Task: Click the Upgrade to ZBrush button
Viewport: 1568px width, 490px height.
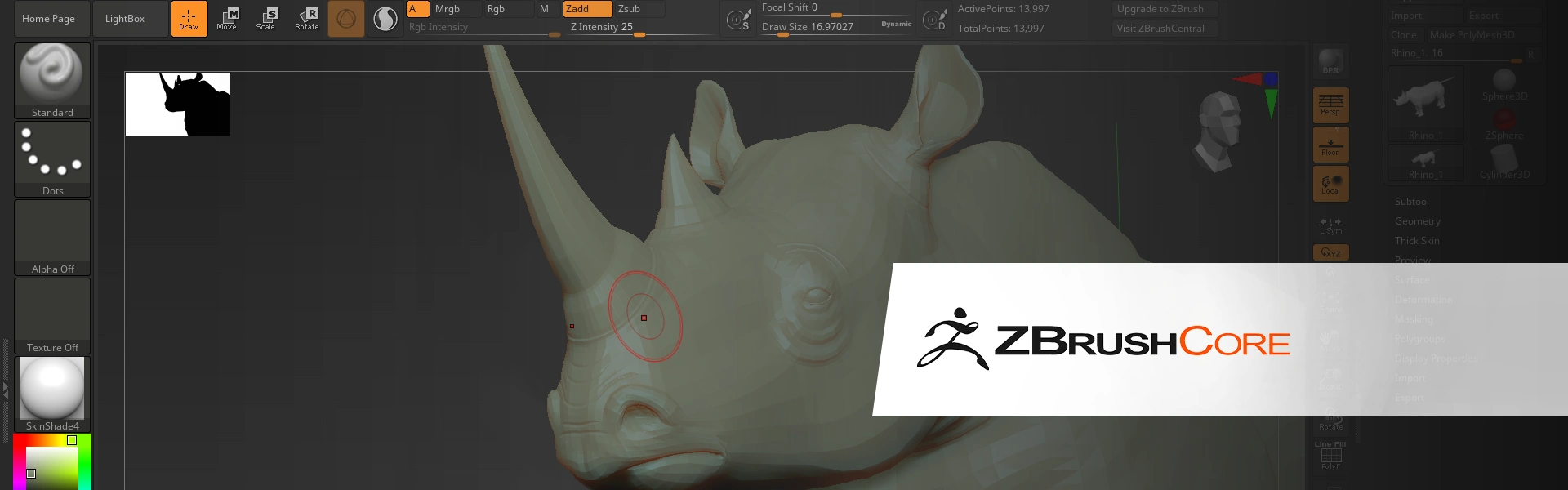Action: point(1160,9)
